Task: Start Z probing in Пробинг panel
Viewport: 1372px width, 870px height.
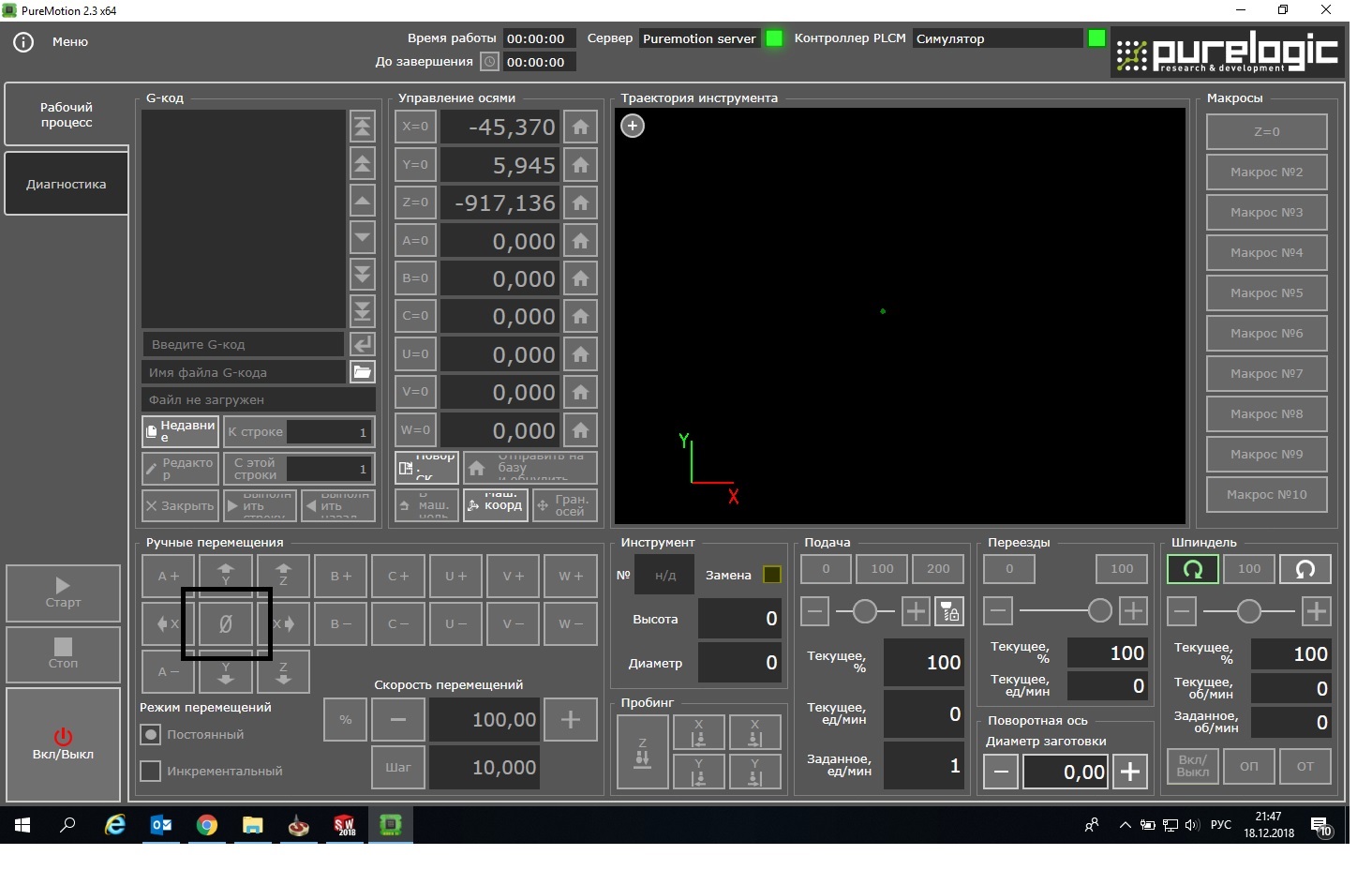Action: [643, 752]
